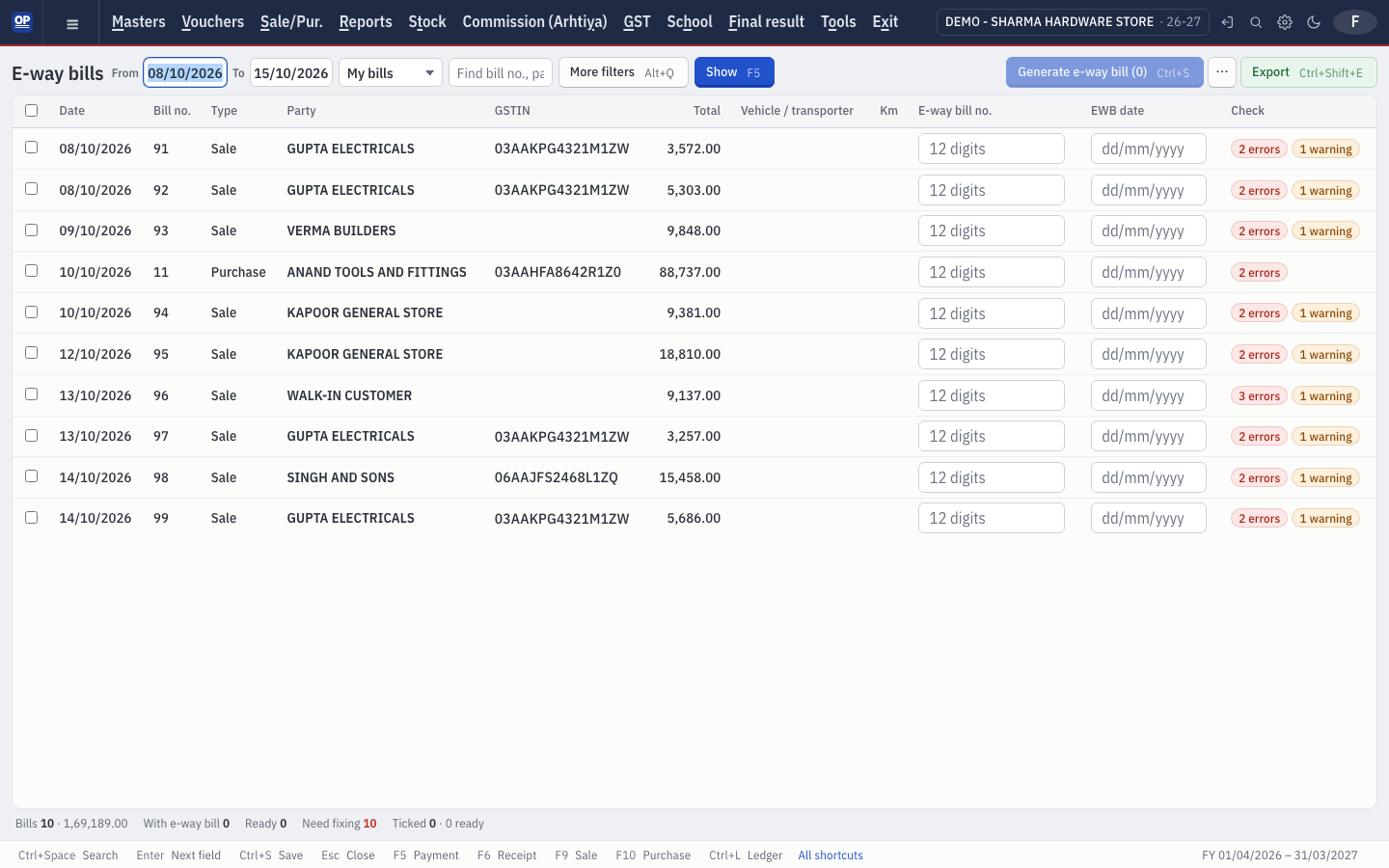
Task: Open the Tools menu
Action: (x=838, y=22)
